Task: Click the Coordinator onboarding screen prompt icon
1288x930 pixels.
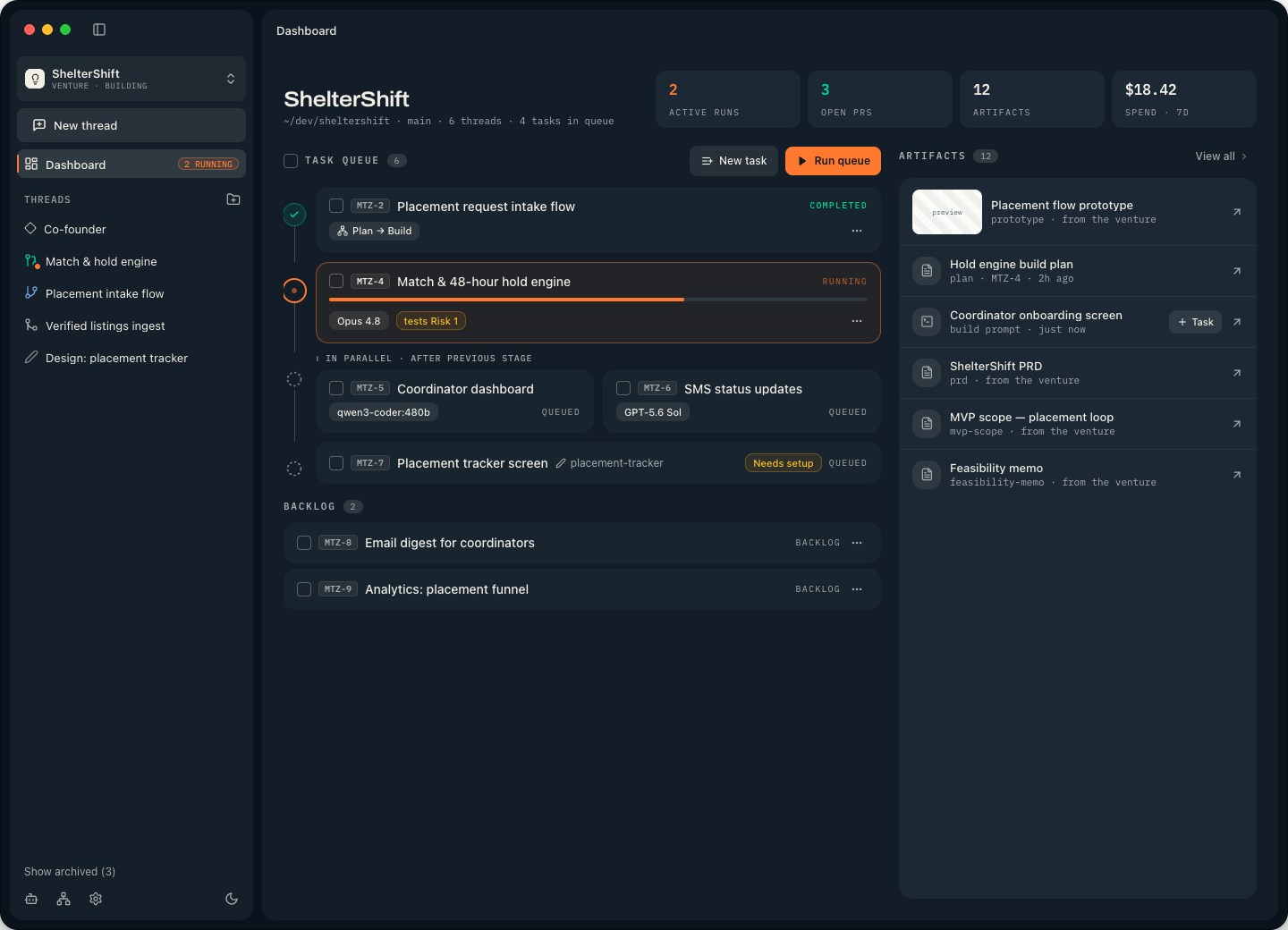Action: click(x=928, y=322)
